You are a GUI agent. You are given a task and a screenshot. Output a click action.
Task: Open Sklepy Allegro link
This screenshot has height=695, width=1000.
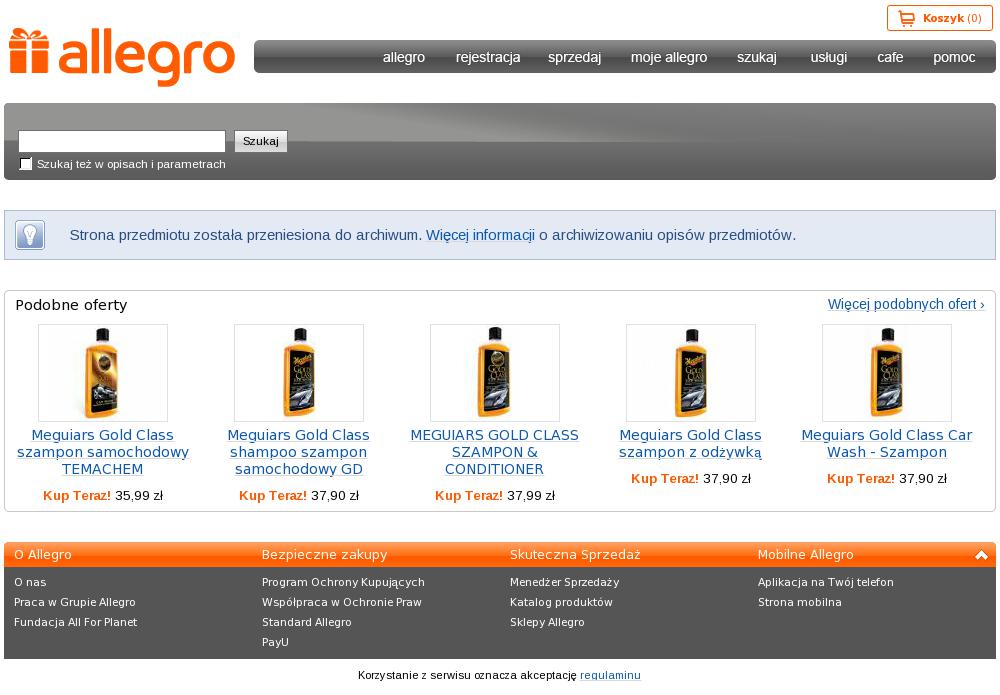click(x=547, y=622)
